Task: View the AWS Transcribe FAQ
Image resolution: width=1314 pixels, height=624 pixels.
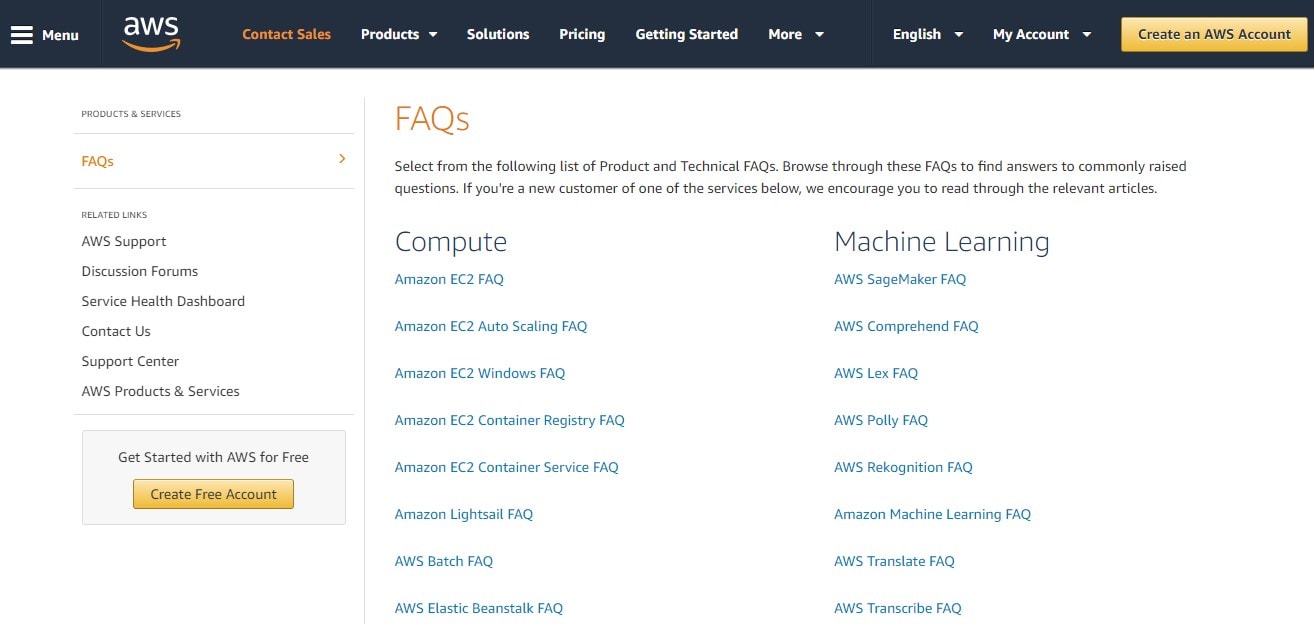Action: point(897,608)
